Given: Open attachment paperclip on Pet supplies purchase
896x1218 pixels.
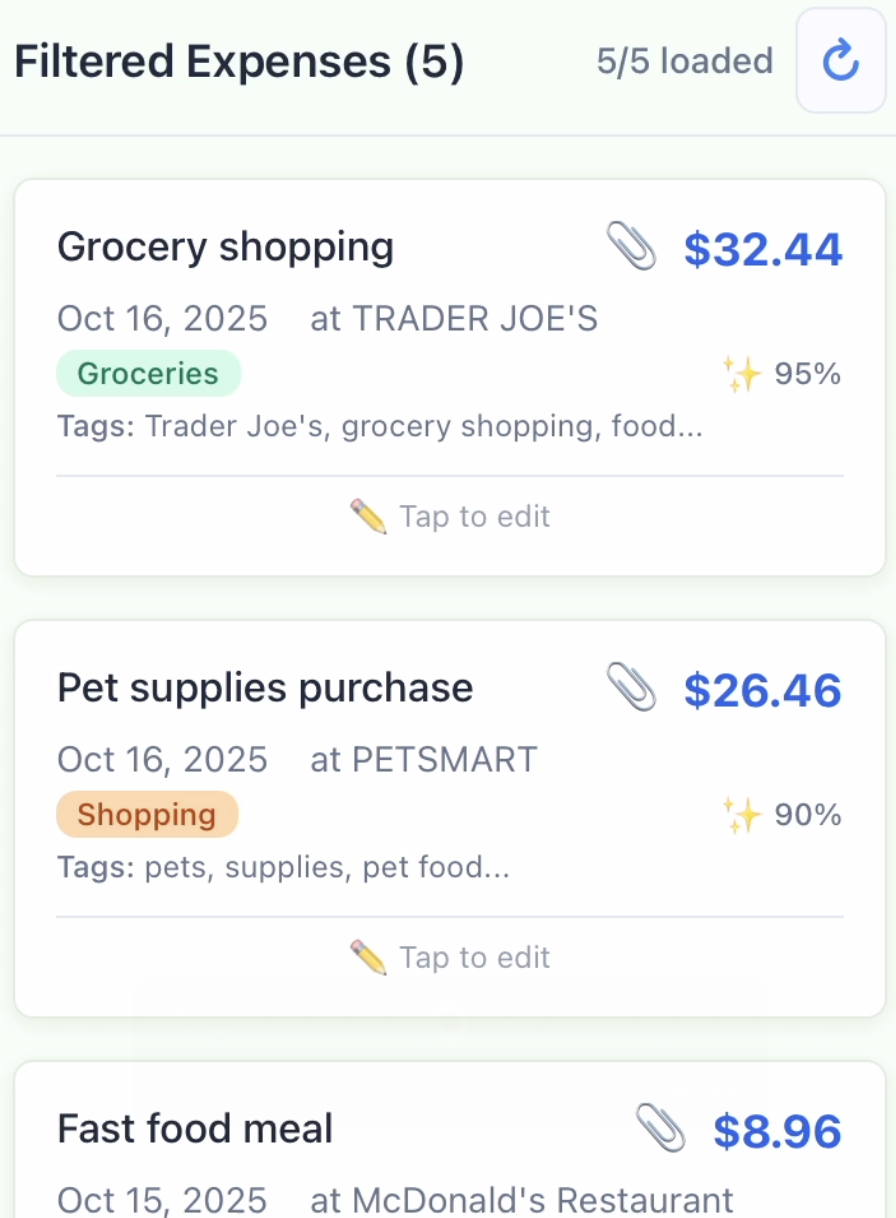Looking at the screenshot, I should [x=632, y=689].
